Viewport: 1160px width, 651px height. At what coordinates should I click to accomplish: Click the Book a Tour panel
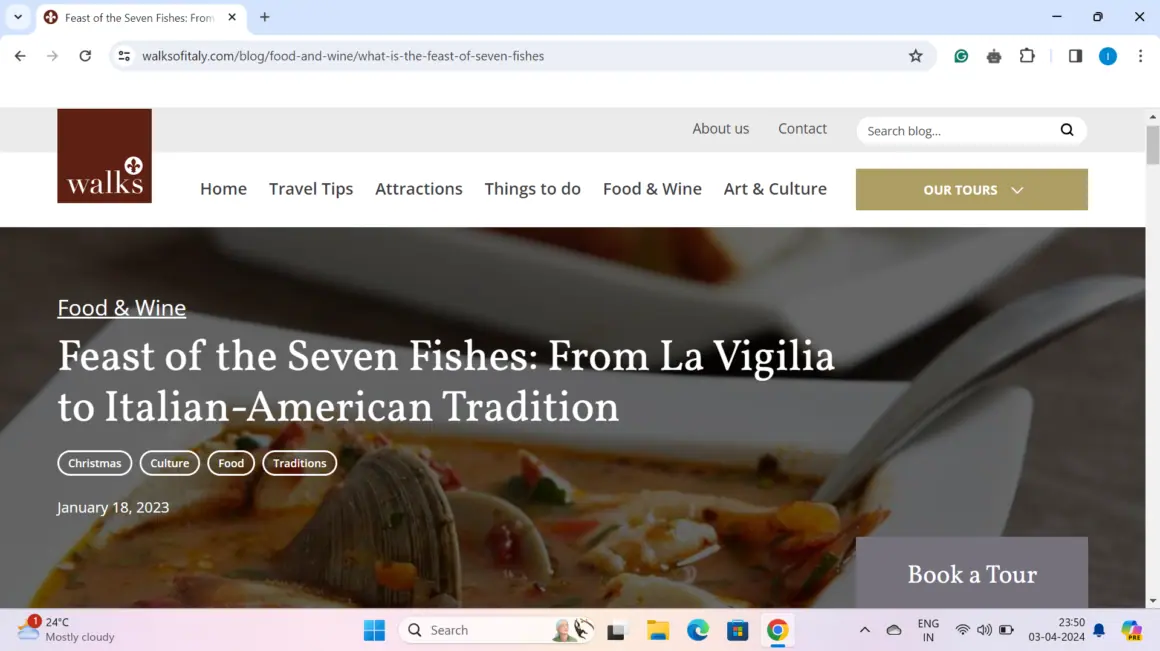tap(971, 573)
